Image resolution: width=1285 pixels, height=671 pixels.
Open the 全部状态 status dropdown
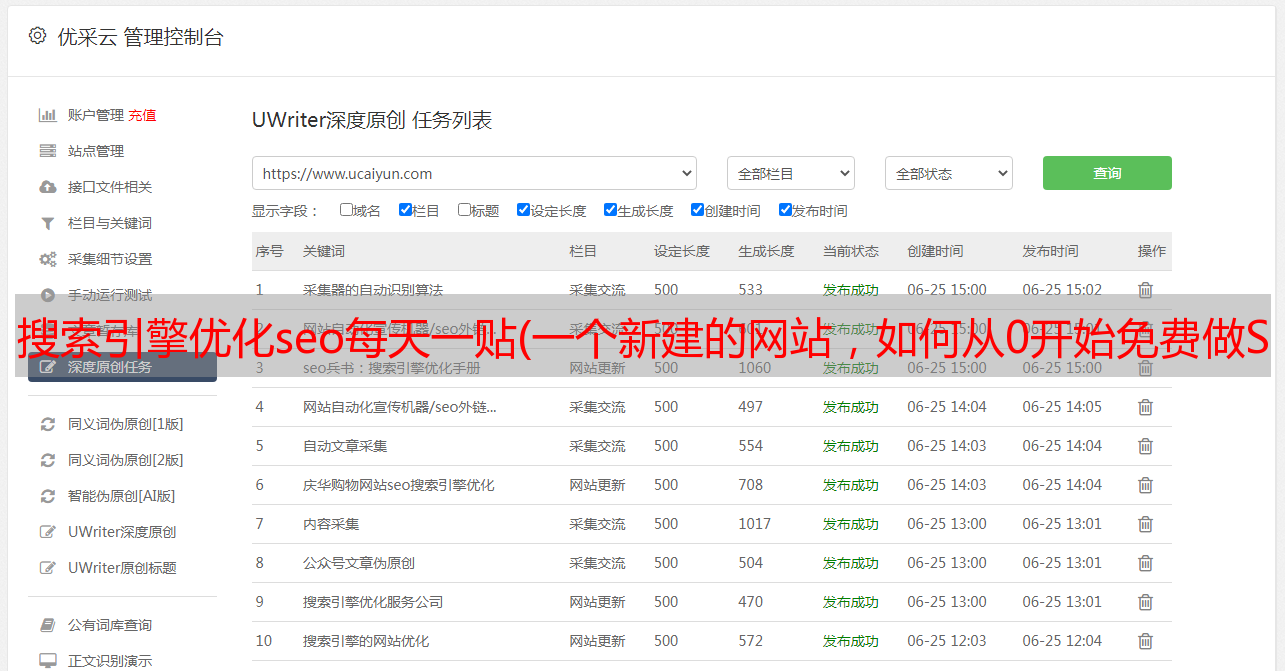(x=949, y=173)
